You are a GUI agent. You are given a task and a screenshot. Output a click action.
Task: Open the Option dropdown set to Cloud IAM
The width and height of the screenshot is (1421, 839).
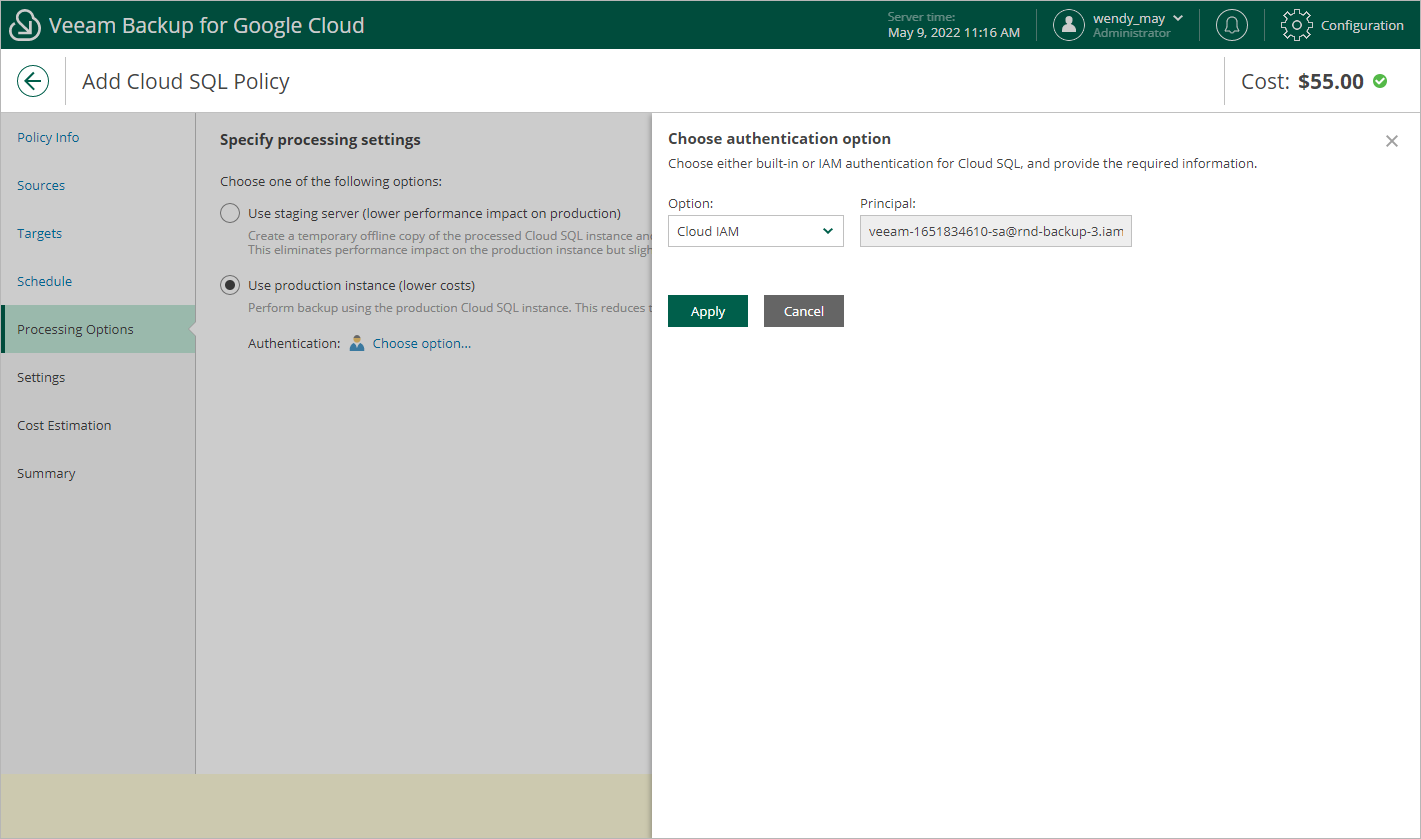(756, 231)
